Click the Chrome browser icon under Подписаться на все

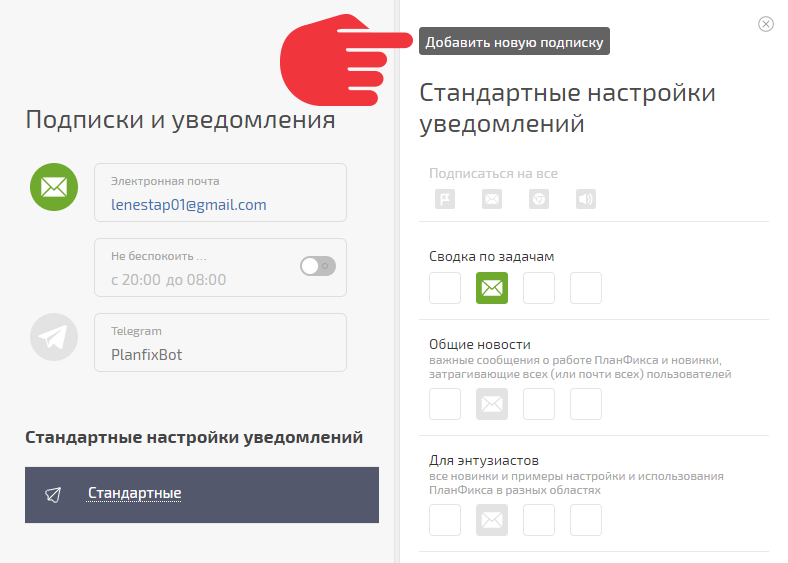pyautogui.click(x=539, y=199)
